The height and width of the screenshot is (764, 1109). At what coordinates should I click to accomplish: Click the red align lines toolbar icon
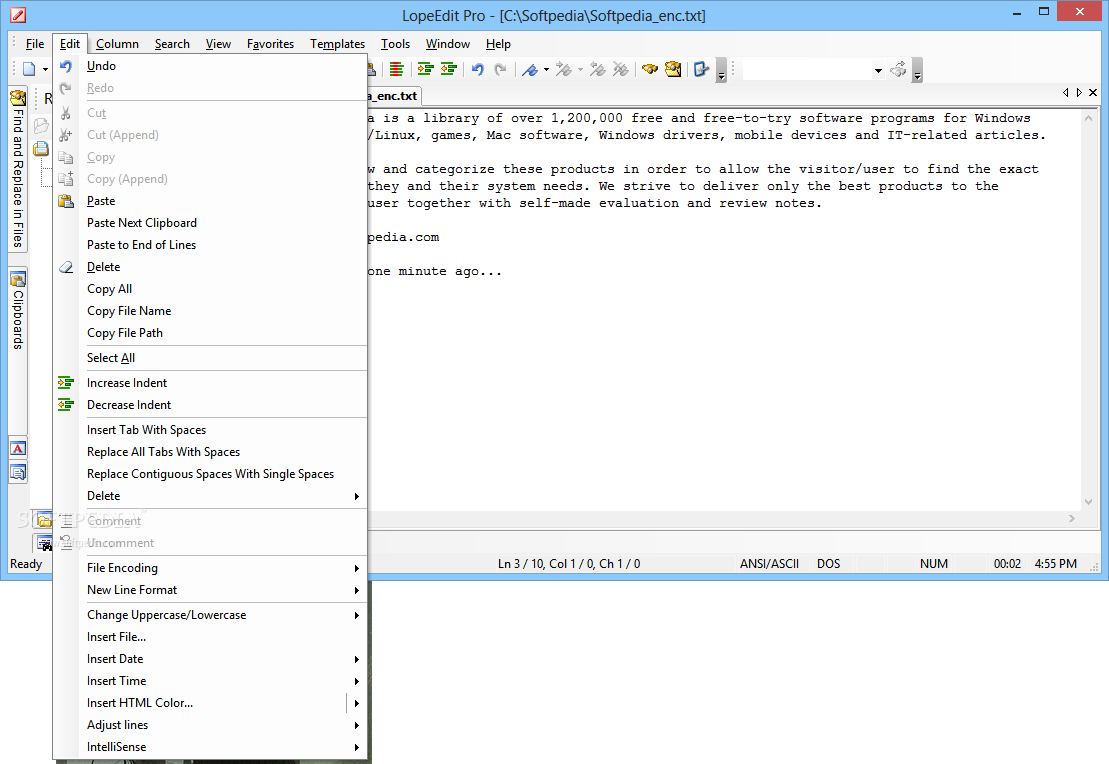pyautogui.click(x=397, y=69)
